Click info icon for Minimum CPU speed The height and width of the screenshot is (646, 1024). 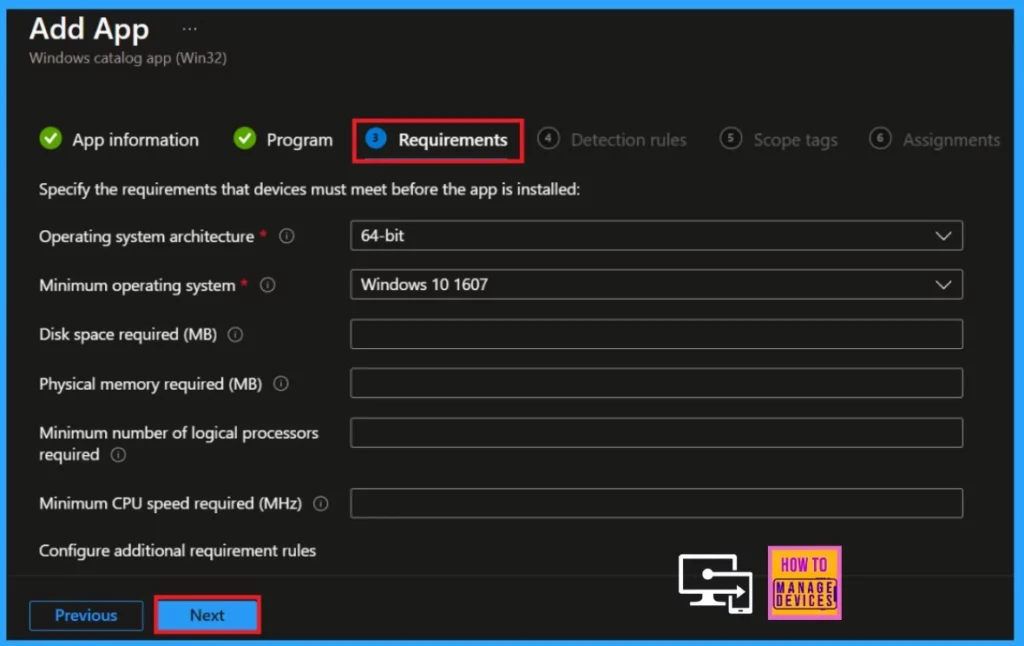321,504
